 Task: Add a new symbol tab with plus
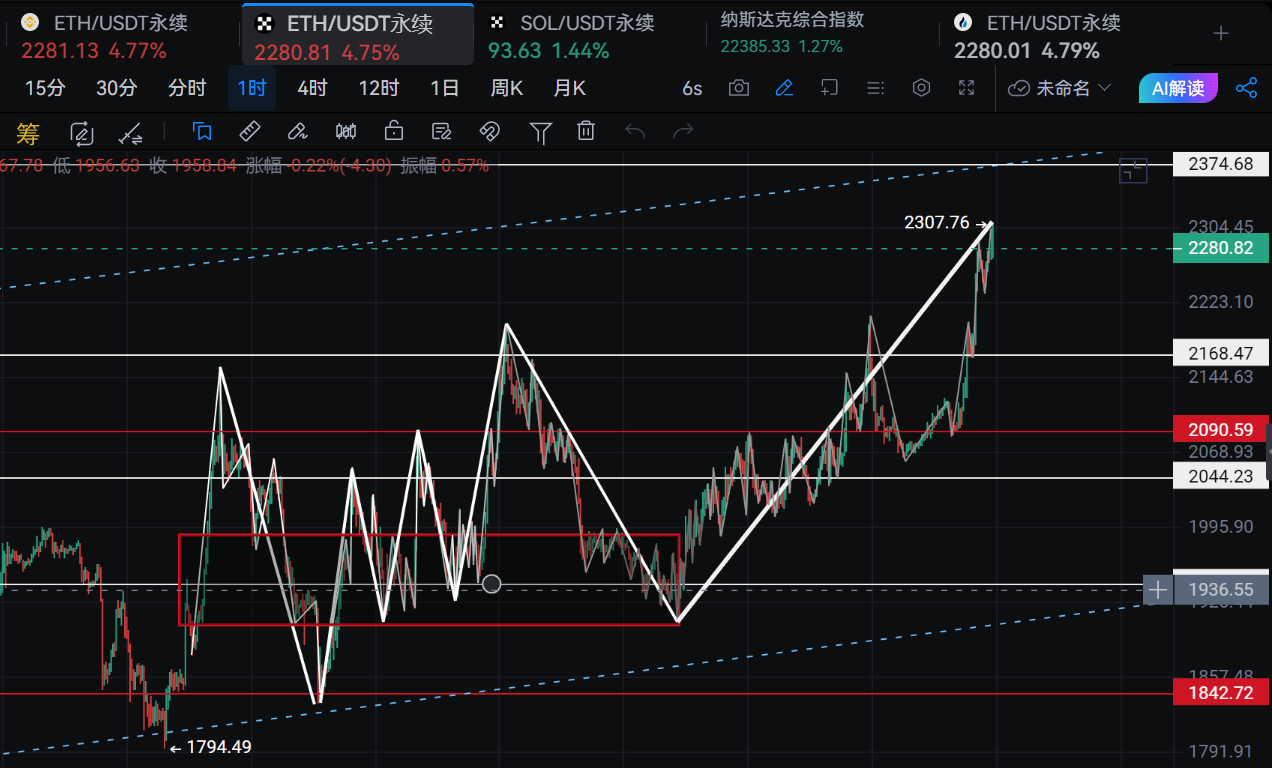[1220, 34]
